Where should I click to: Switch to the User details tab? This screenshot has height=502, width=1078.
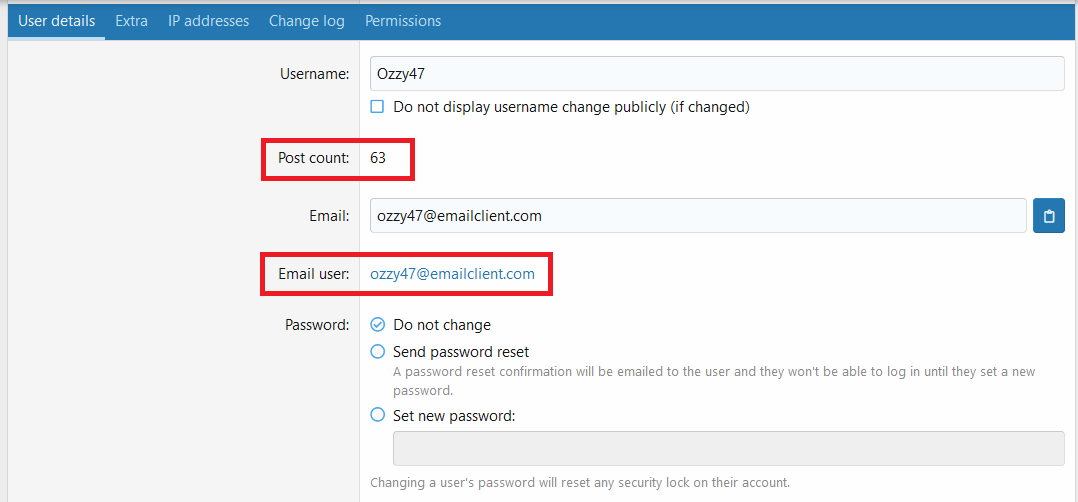pyautogui.click(x=57, y=21)
